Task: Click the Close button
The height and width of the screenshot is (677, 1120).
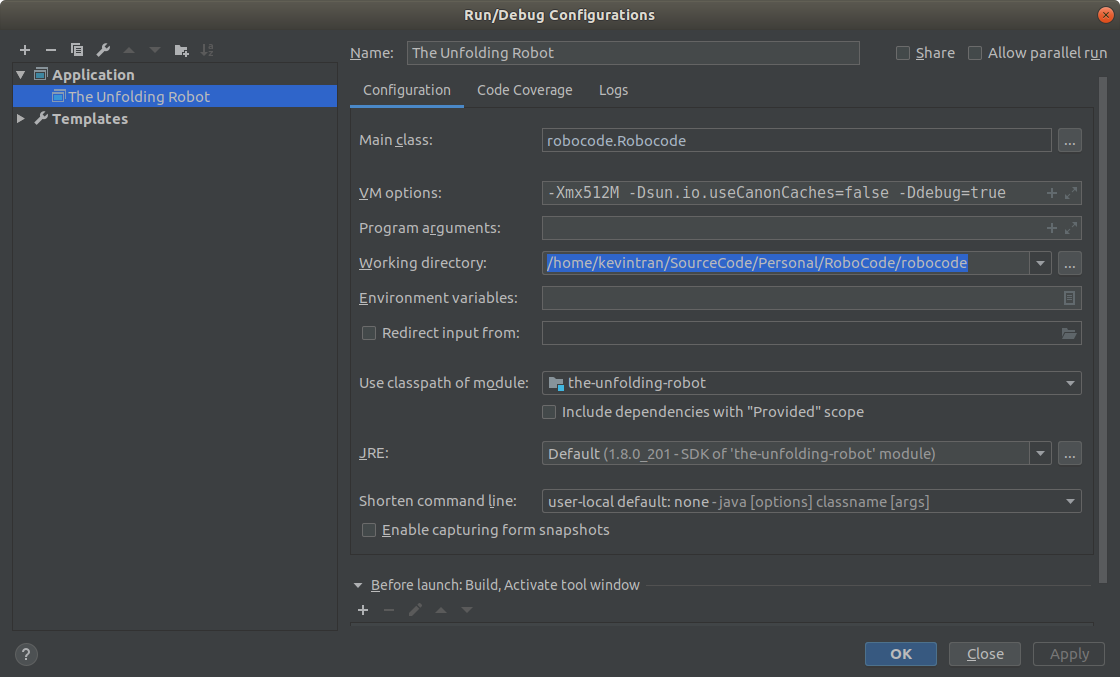Action: point(984,654)
